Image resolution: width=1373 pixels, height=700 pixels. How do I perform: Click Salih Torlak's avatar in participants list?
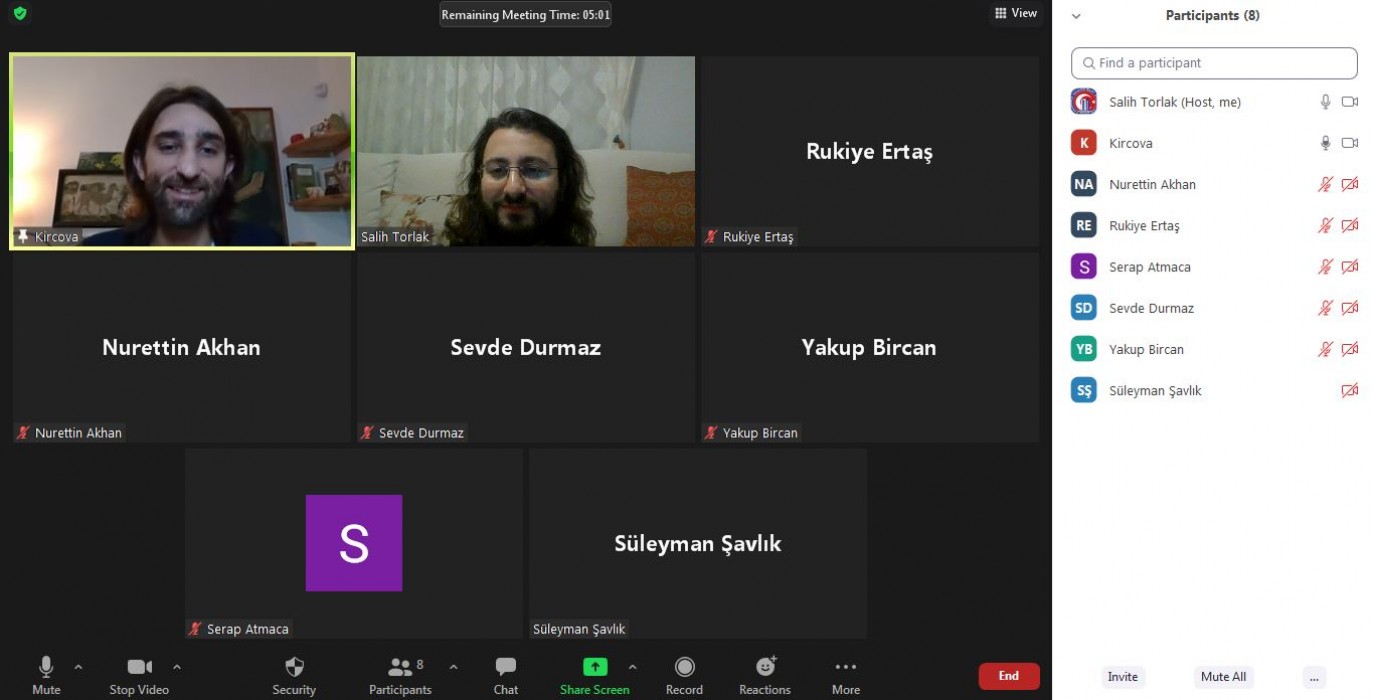1084,102
